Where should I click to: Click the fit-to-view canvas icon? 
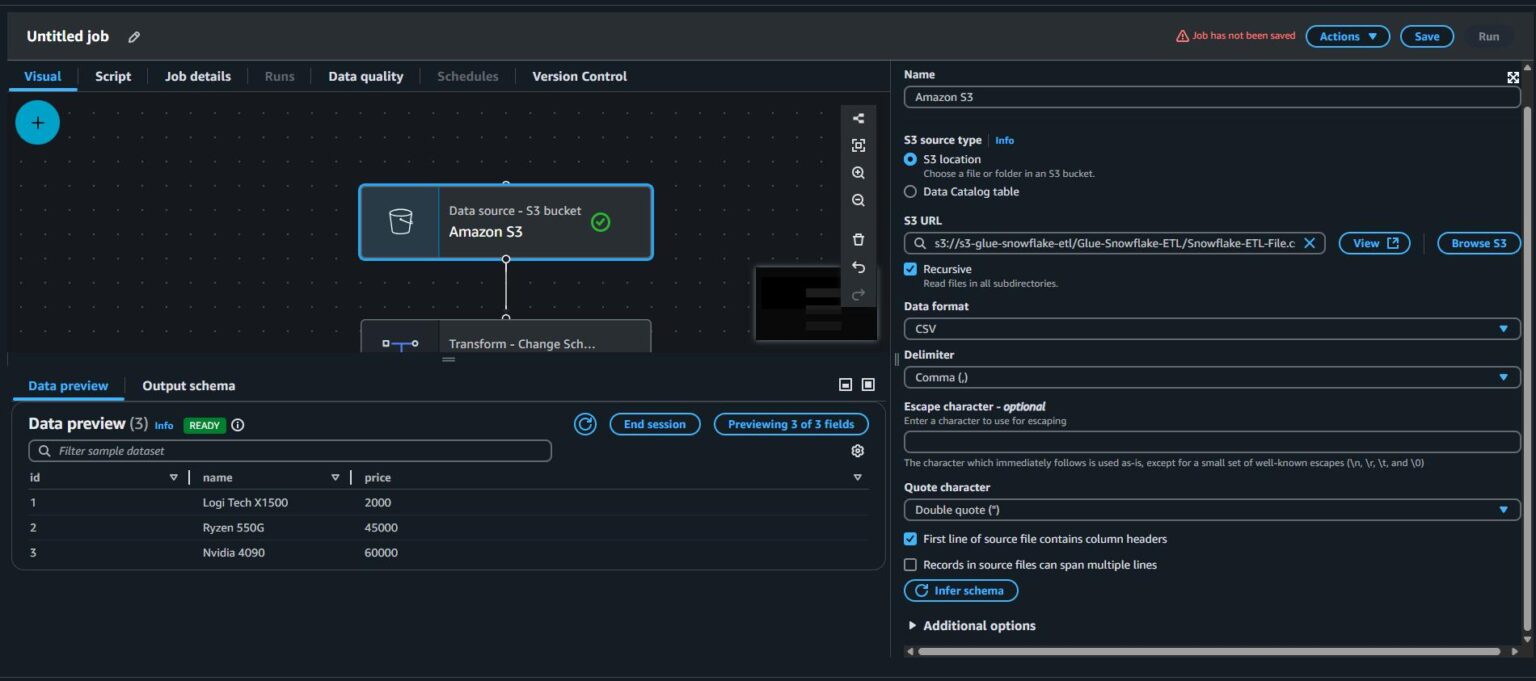[x=858, y=146]
